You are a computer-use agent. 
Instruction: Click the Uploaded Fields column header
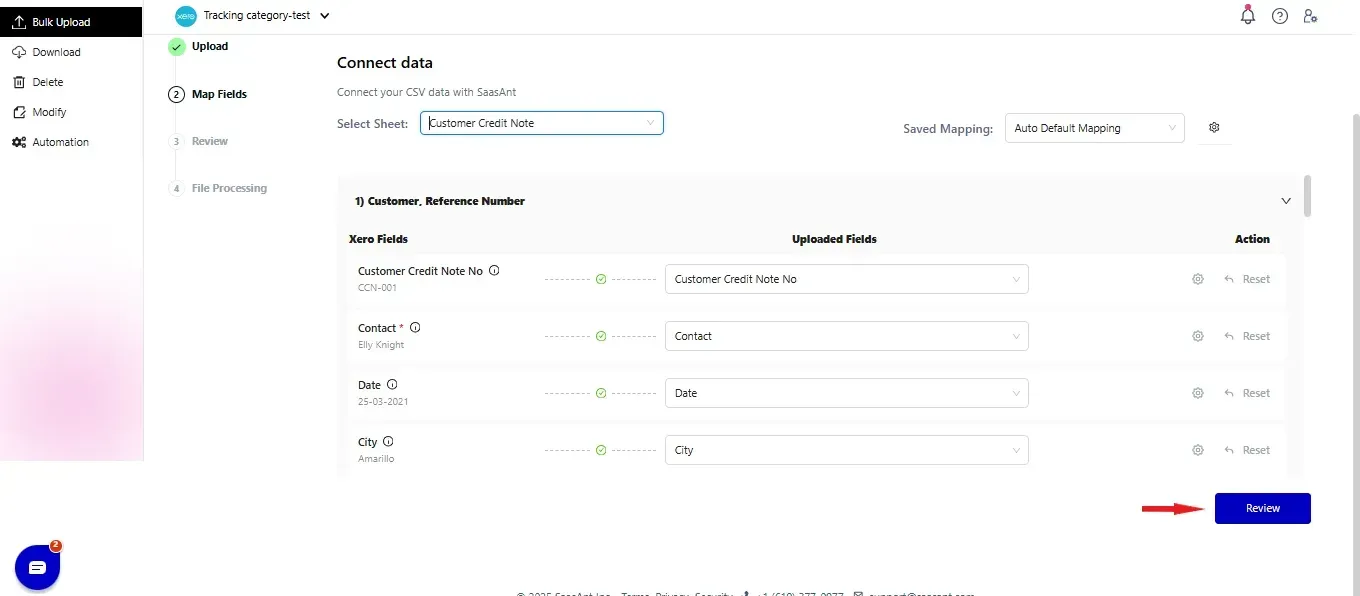(x=834, y=239)
